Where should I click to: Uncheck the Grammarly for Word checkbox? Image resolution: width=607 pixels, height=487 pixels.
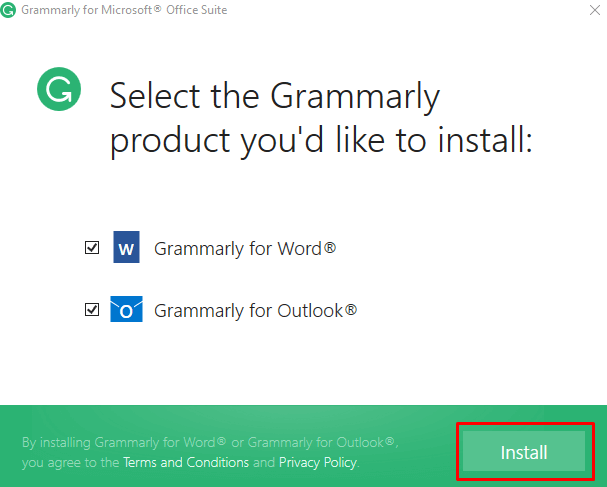[x=92, y=247]
